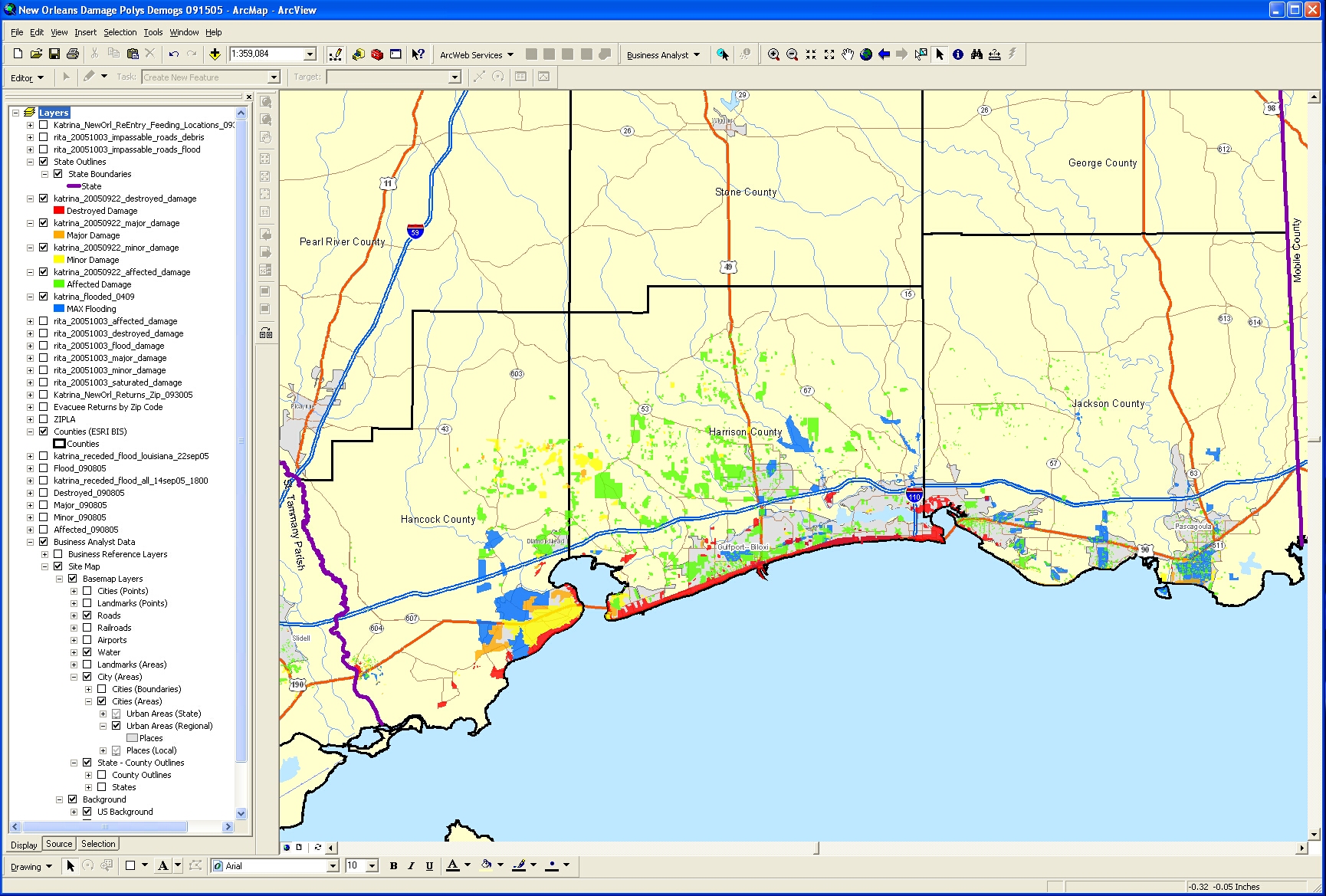Collapse the Business Analyst Data group
Viewport: 1326px width, 896px height.
click(30, 542)
